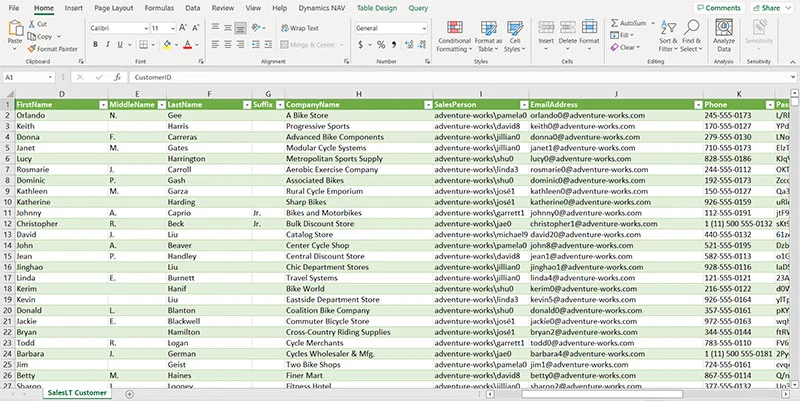800x401 pixels.
Task: Click the Fill Color bucket icon
Action: click(167, 45)
